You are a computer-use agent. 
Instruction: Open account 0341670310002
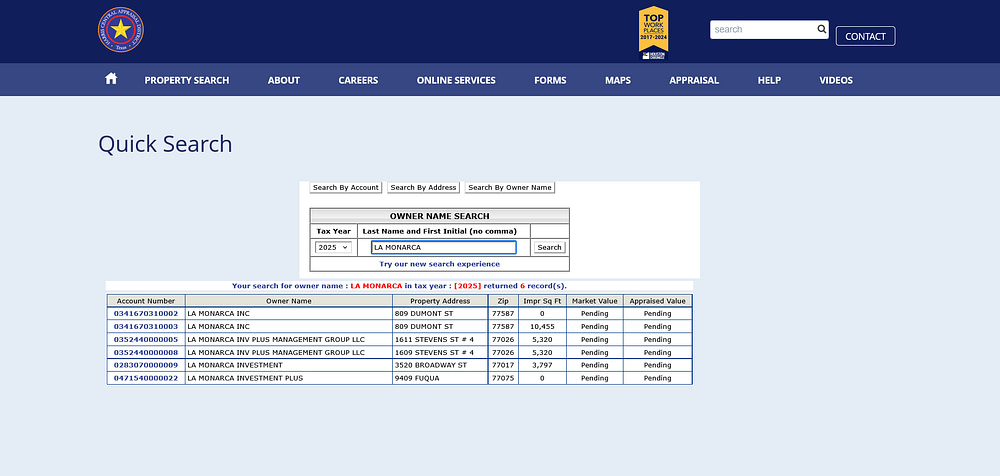[x=146, y=314]
